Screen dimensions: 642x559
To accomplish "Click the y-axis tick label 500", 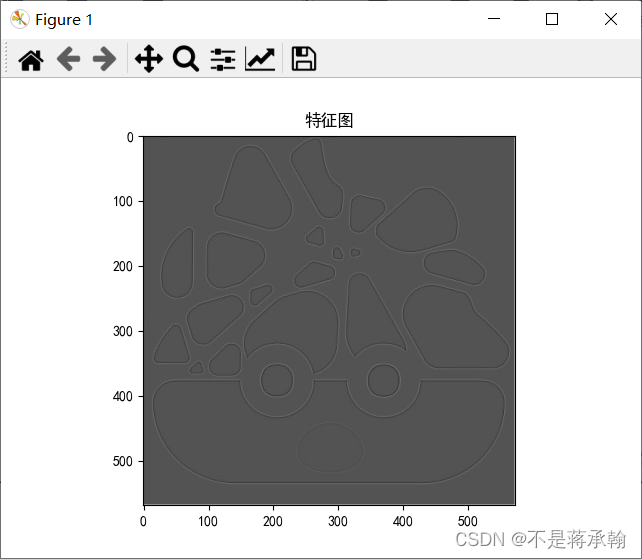I will [x=123, y=462].
